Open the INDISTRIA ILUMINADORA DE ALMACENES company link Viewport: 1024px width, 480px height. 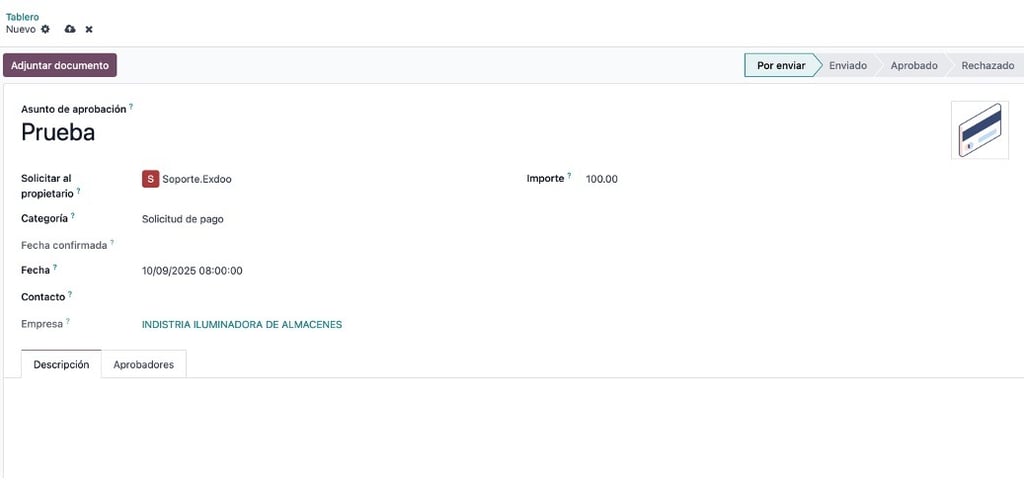pyautogui.click(x=242, y=325)
